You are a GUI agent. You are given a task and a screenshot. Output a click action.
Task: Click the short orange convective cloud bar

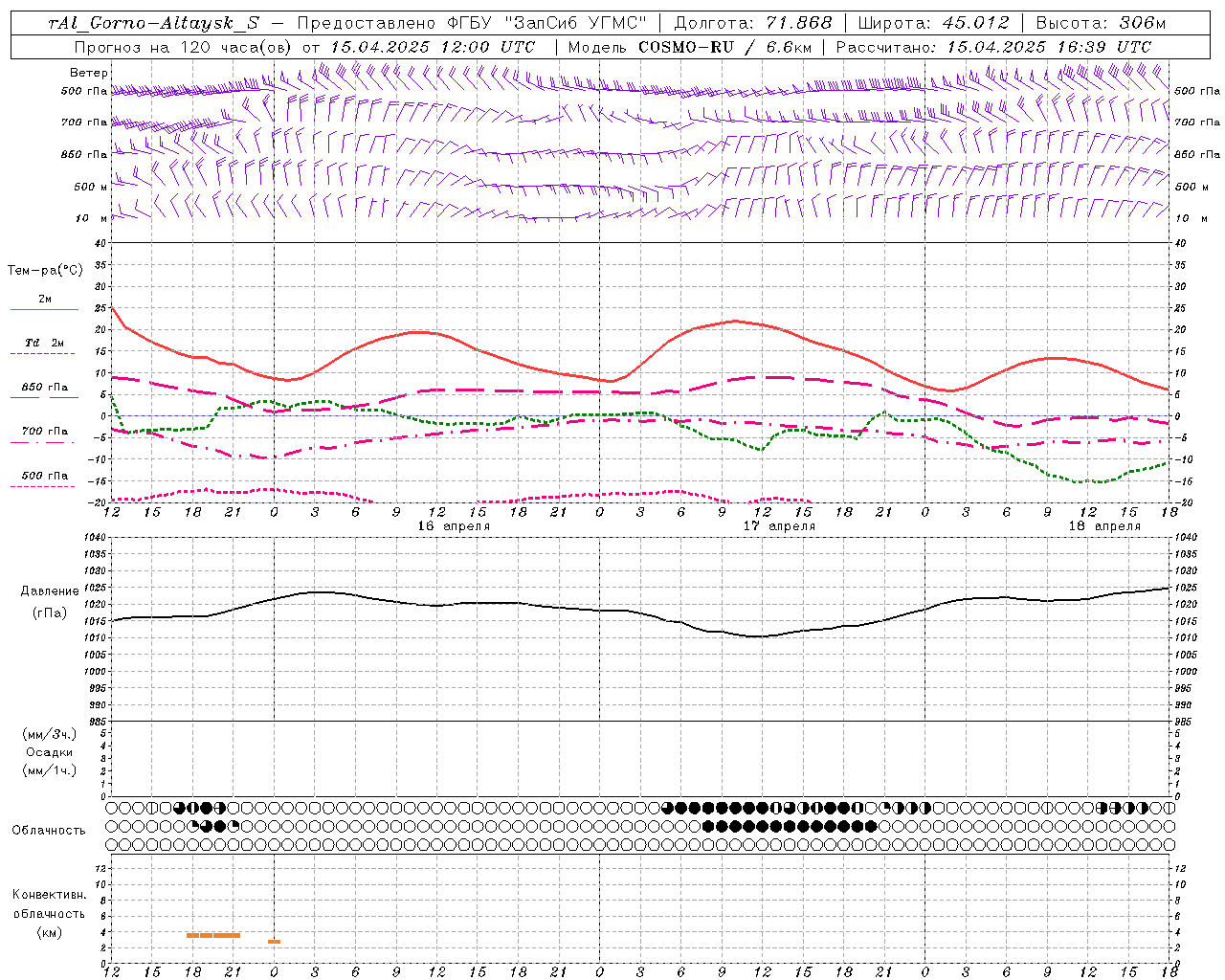(x=275, y=942)
